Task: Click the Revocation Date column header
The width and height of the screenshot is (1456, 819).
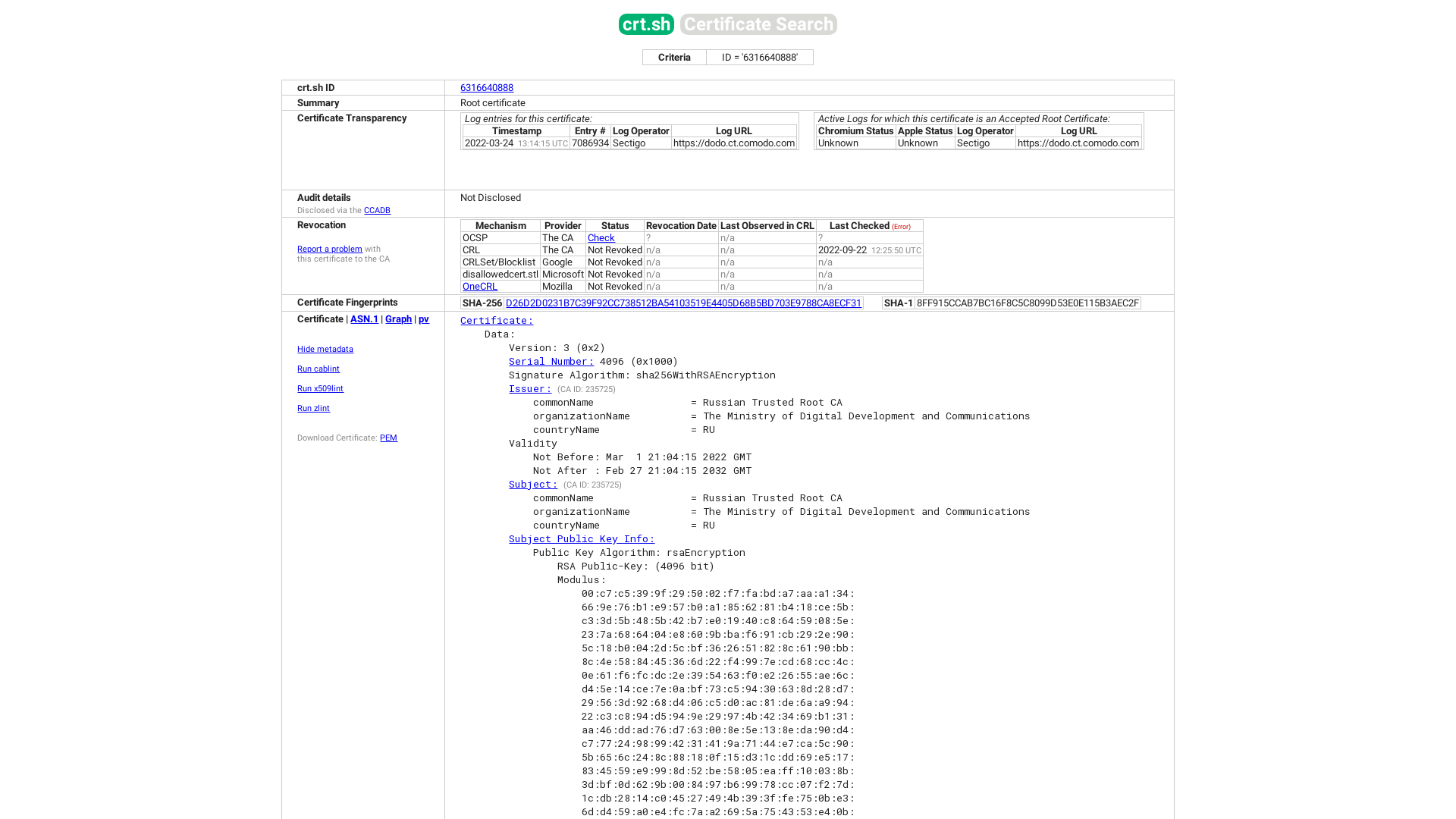Action: [681, 226]
